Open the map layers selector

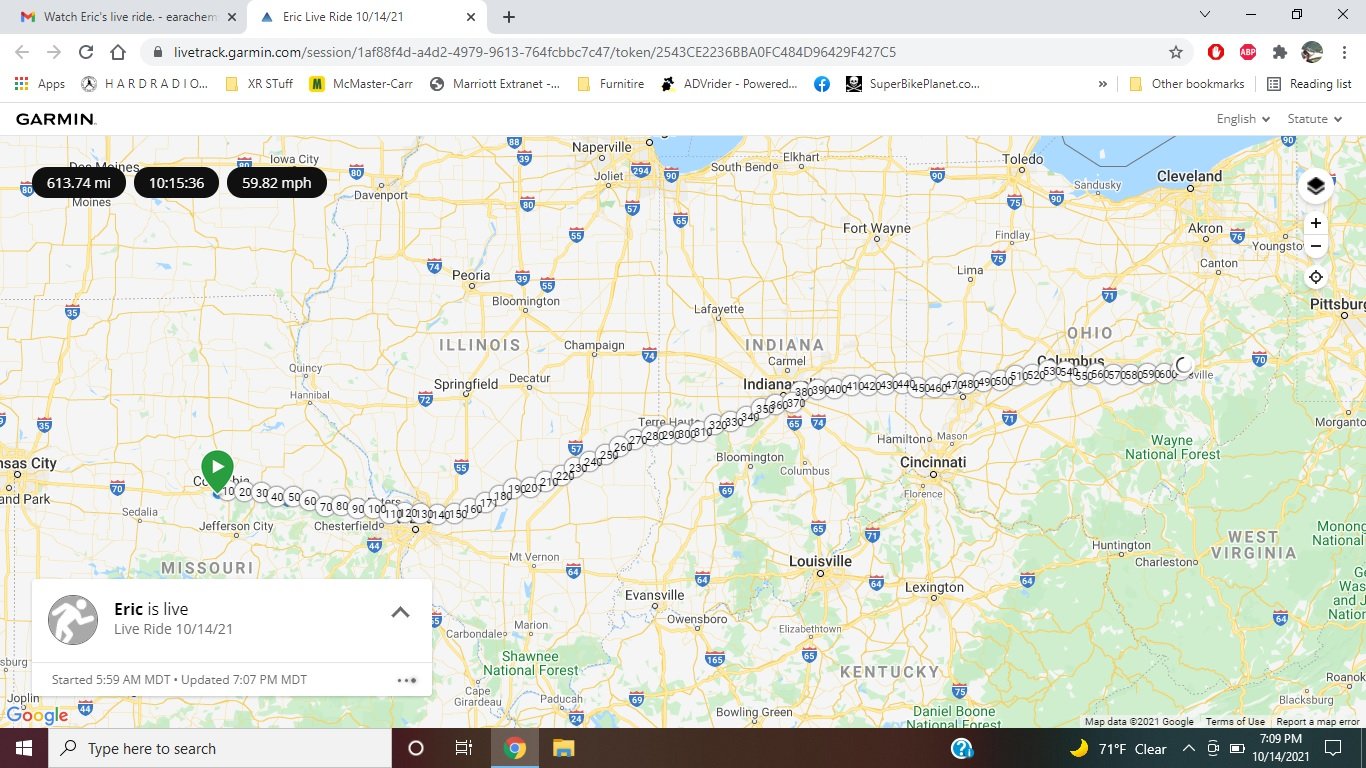[1315, 186]
